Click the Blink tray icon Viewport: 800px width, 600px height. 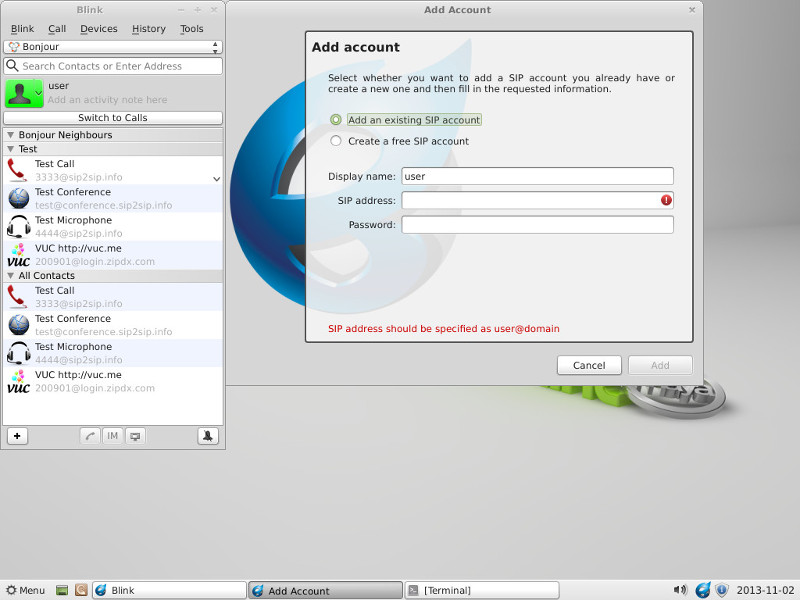(703, 590)
